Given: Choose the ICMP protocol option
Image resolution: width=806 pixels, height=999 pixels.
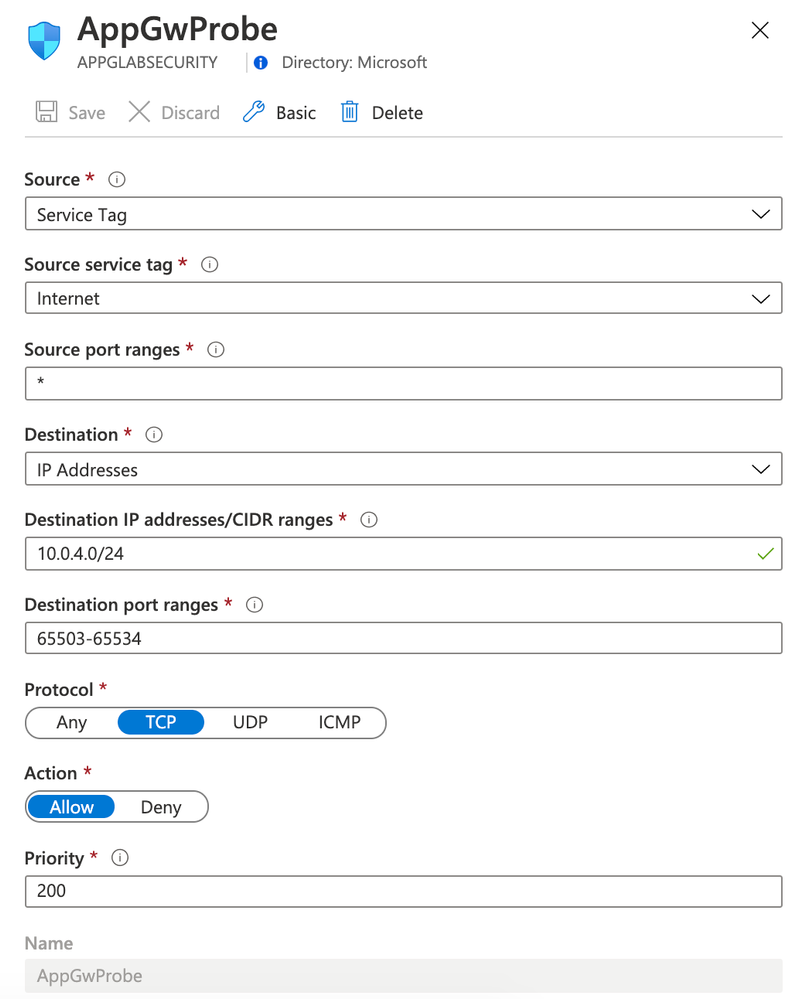Looking at the screenshot, I should 339,722.
